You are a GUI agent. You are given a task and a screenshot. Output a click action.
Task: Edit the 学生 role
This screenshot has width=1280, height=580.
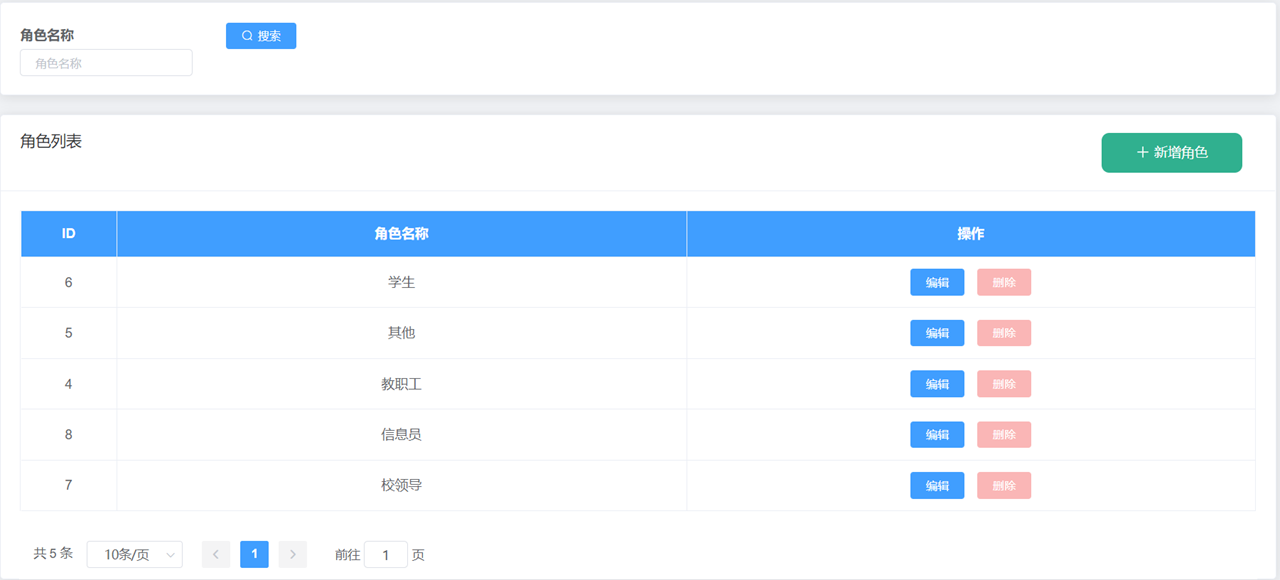(936, 282)
